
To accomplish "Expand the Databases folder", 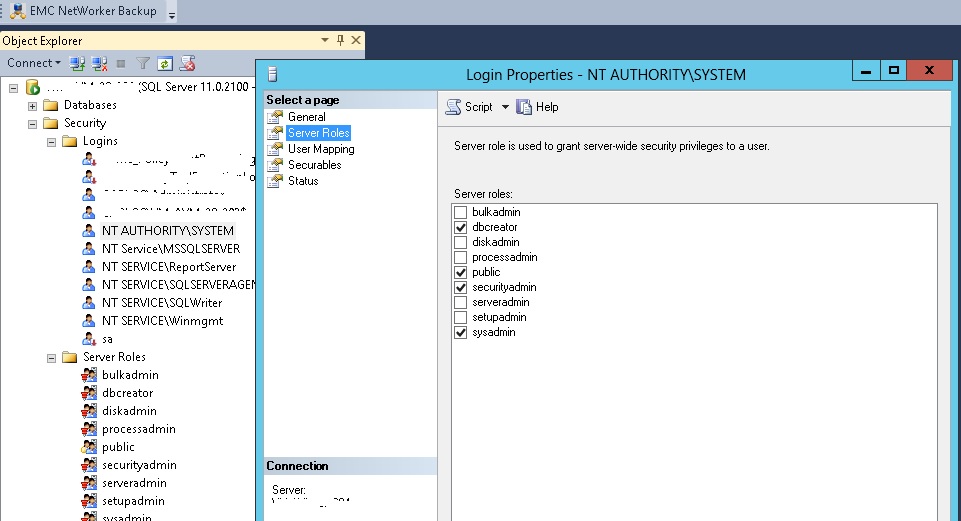I will [32, 105].
